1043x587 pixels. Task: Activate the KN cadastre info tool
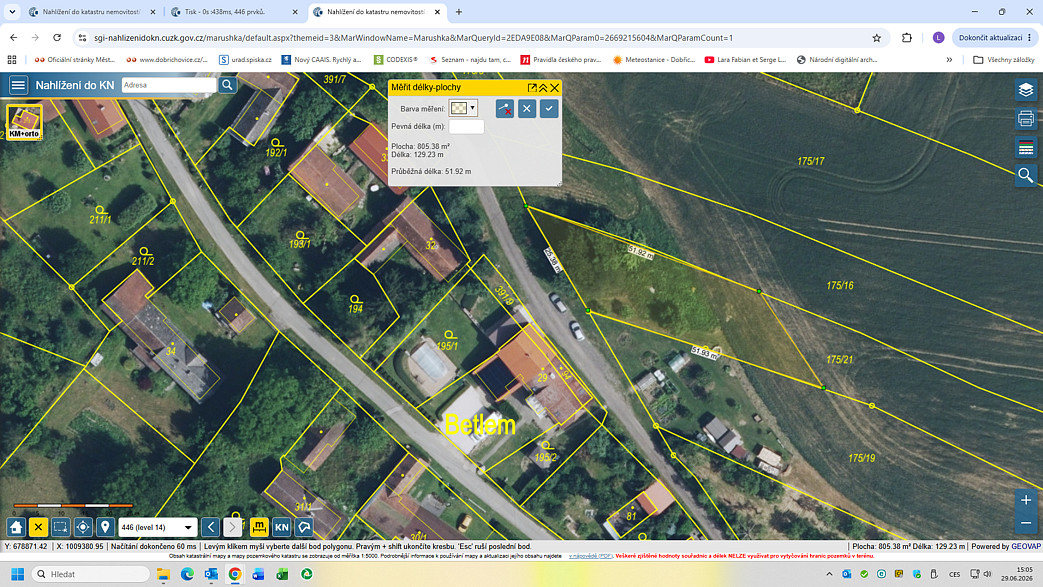point(282,527)
